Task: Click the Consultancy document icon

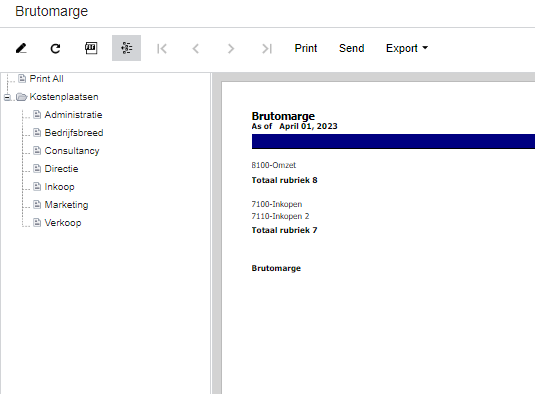Action: [x=37, y=150]
